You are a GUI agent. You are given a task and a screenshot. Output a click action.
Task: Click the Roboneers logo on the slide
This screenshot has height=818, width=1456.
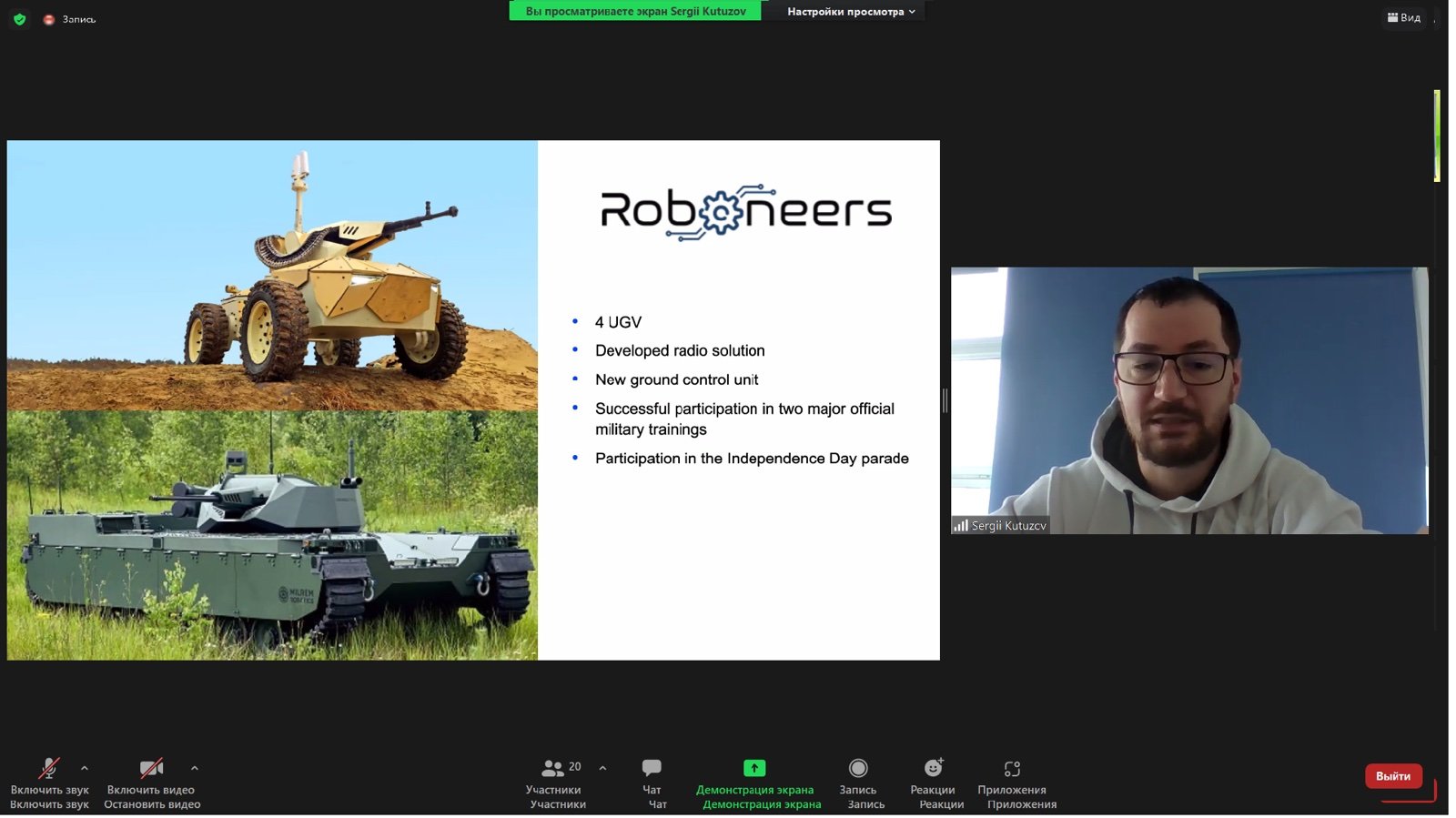click(746, 212)
